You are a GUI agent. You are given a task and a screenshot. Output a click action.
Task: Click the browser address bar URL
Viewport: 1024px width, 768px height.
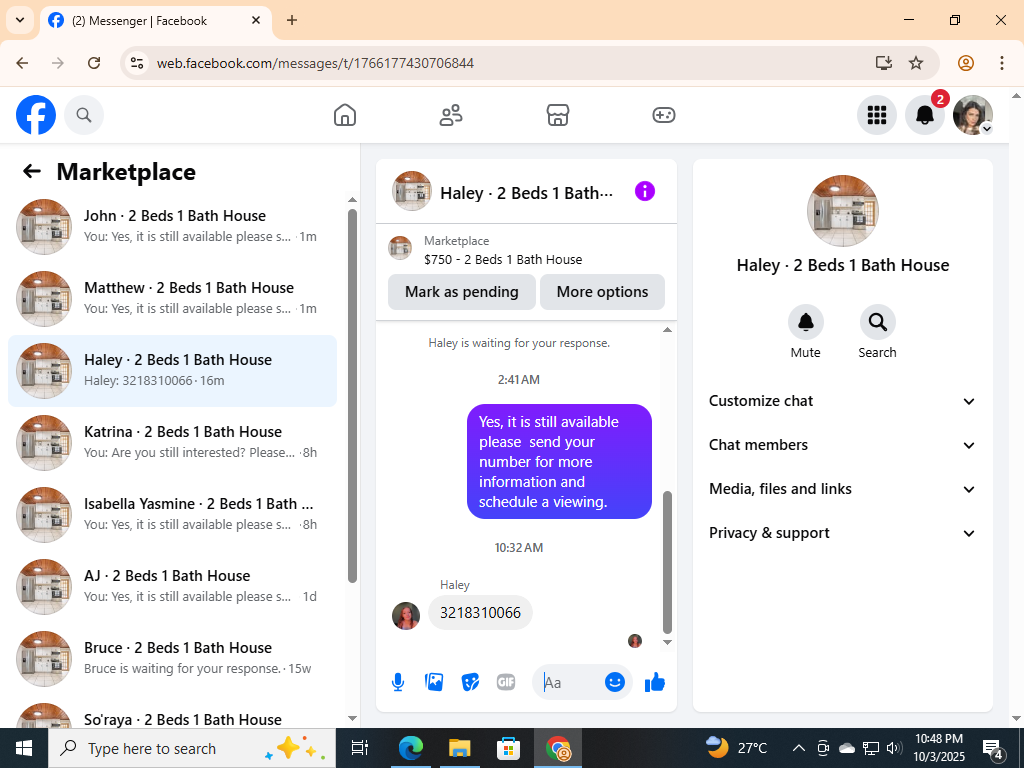click(315, 63)
